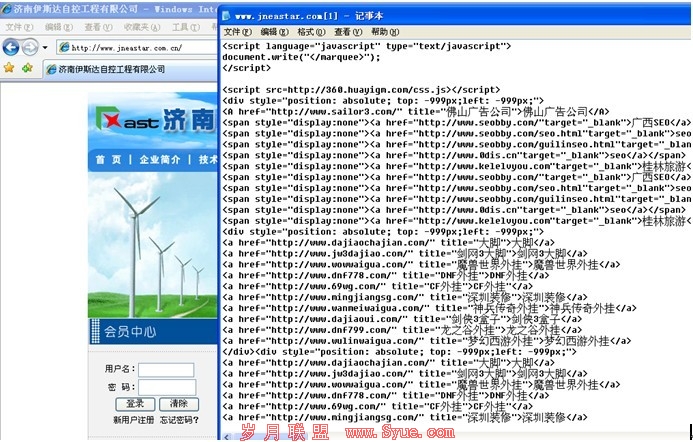Click the 清除 button
This screenshot has height=442, width=693.
pos(179,404)
